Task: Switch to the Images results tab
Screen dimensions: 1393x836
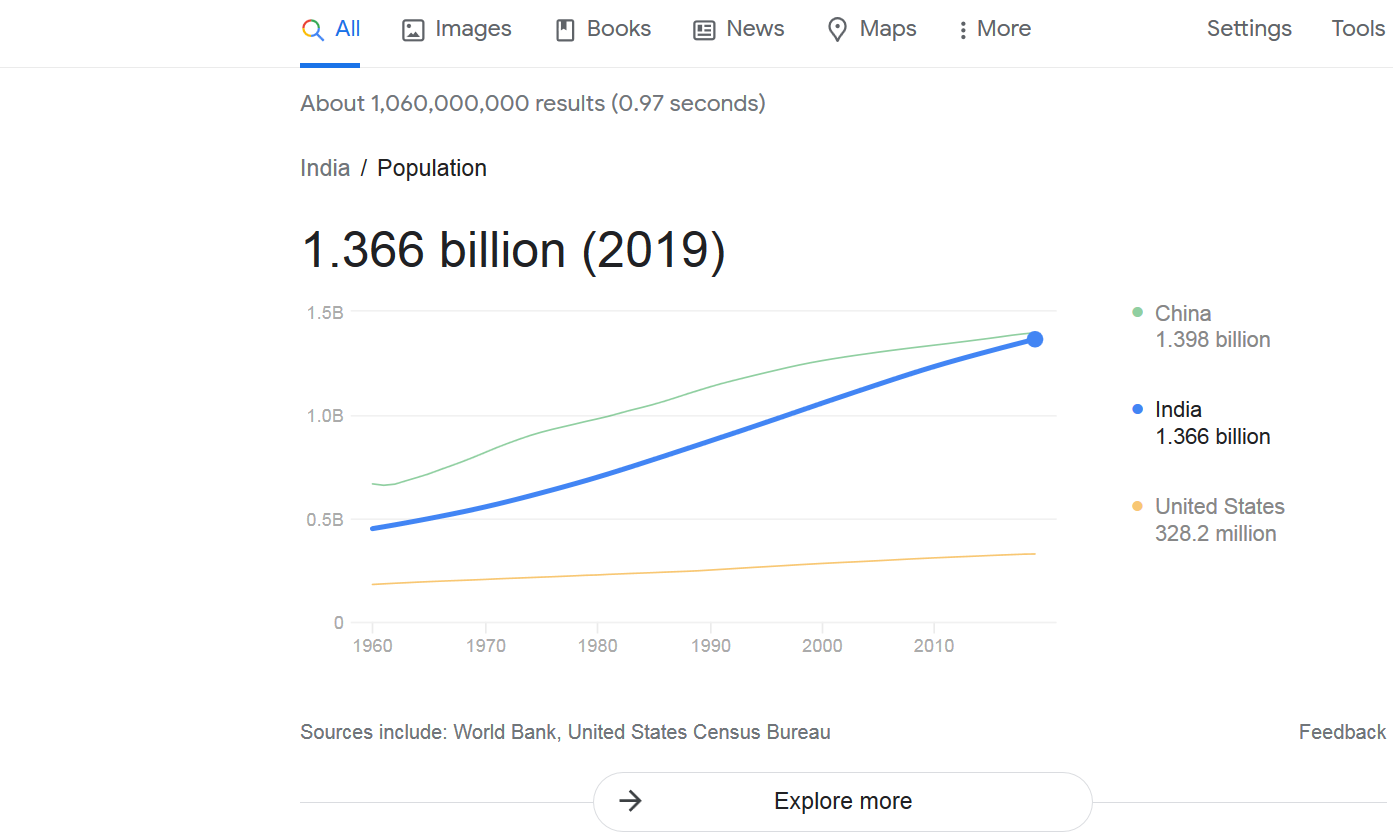Action: coord(457,29)
